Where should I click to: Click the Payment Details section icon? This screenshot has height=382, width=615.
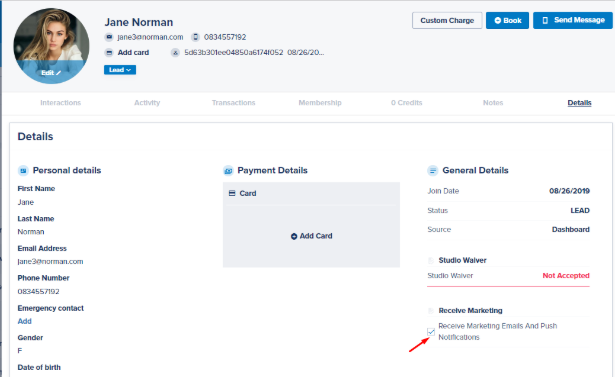click(x=228, y=171)
